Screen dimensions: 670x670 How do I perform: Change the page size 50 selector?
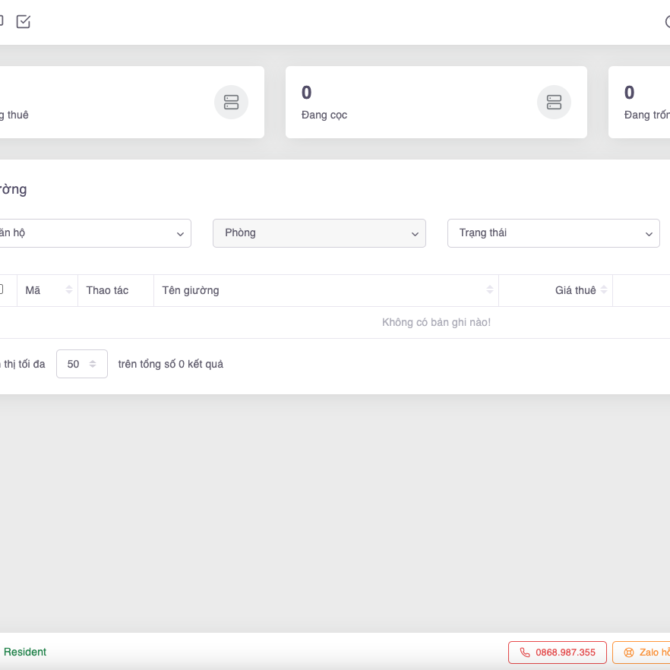pyautogui.click(x=81, y=364)
